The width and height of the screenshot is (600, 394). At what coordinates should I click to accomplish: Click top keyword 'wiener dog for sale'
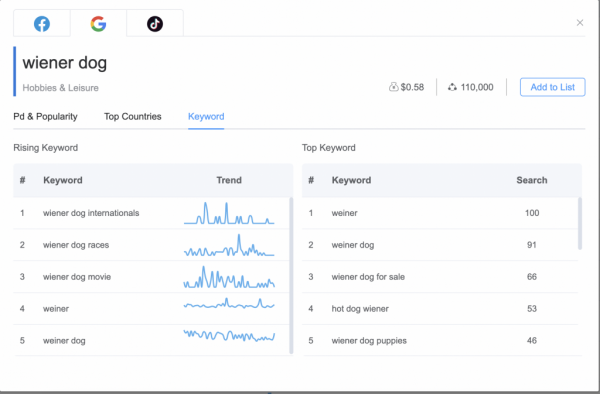(368, 277)
